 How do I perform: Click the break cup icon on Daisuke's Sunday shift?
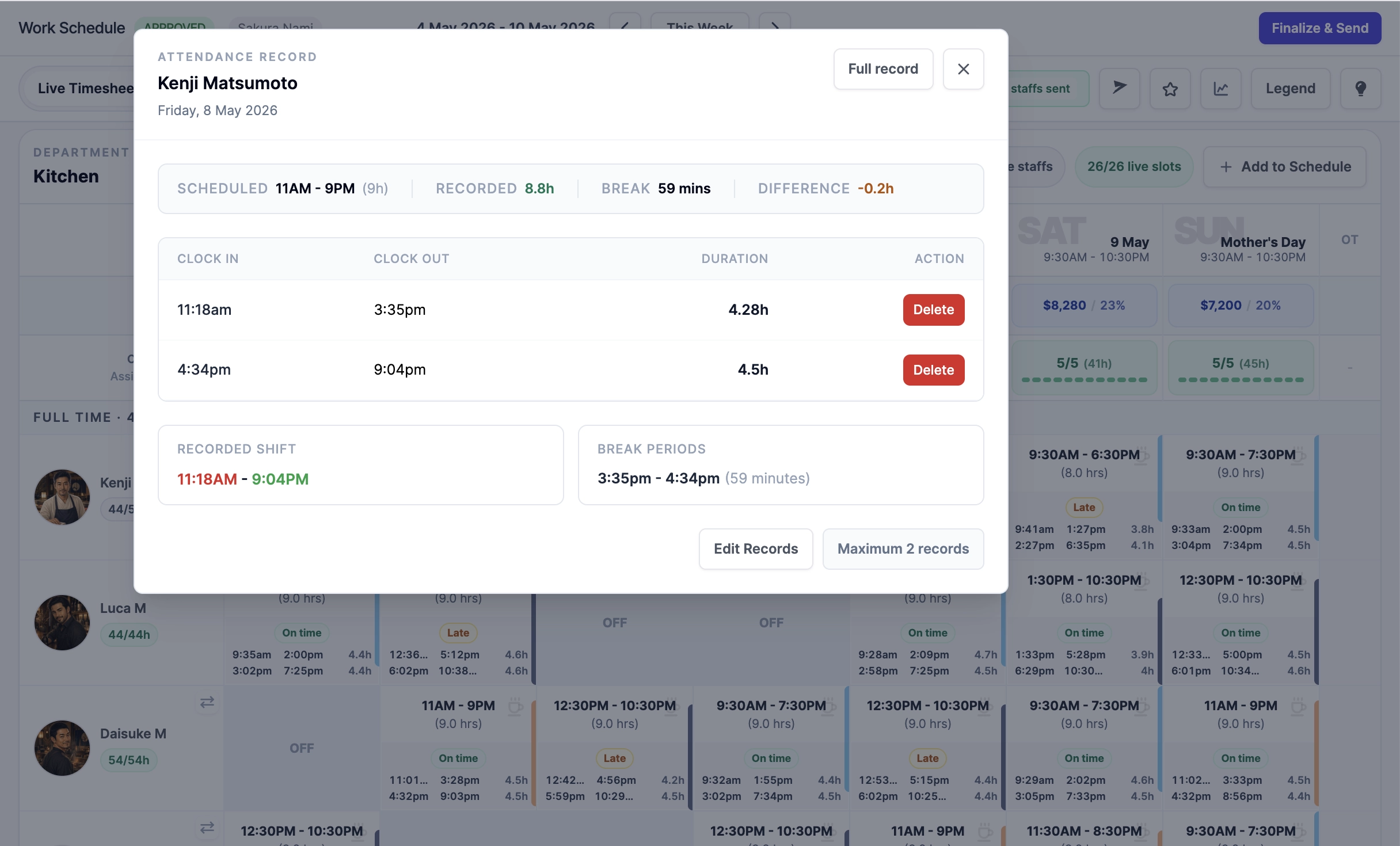click(x=1298, y=706)
